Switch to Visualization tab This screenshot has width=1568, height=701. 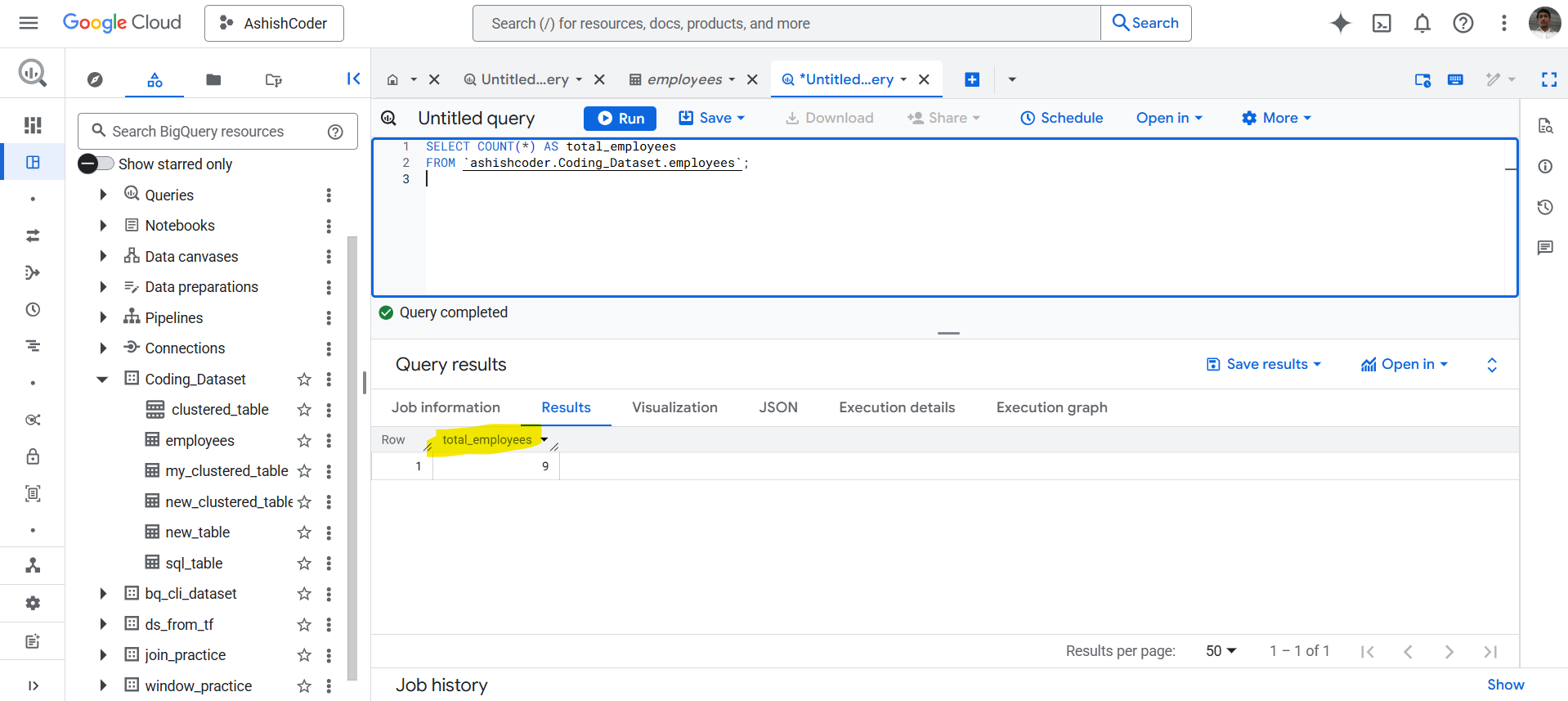(674, 407)
